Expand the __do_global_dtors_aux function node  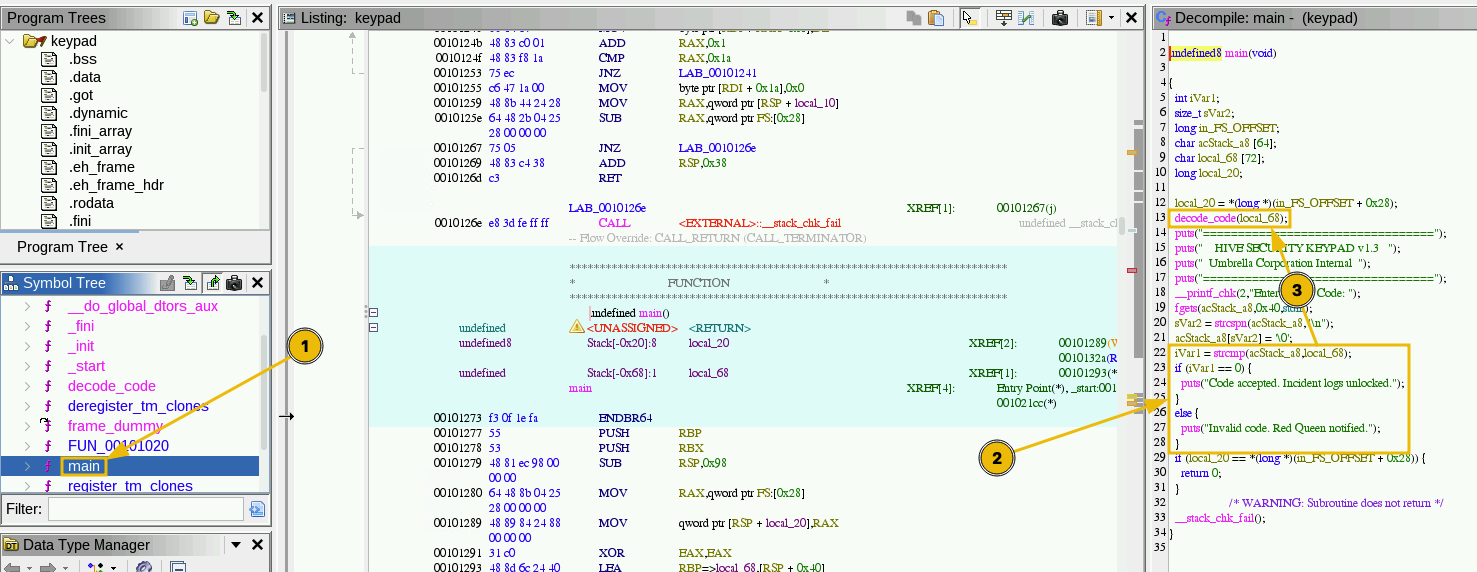(x=27, y=306)
